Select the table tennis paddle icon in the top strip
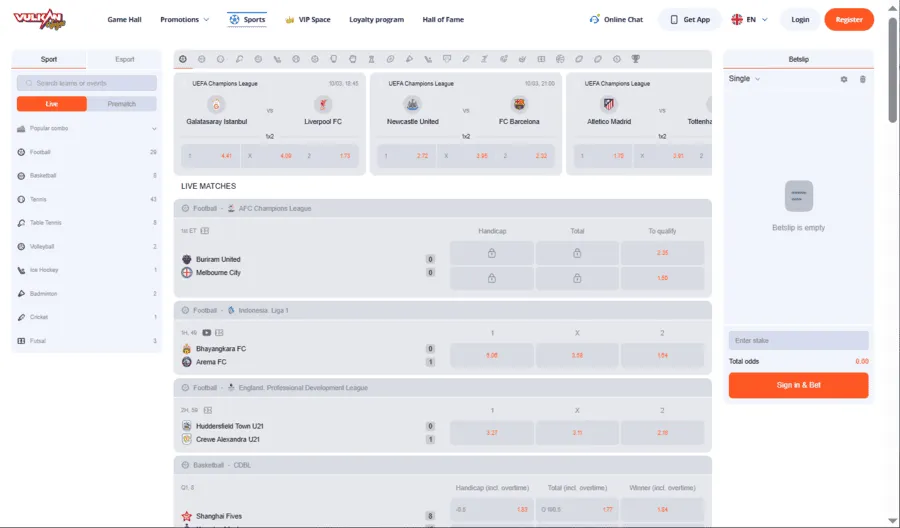900x528 pixels. (239, 59)
